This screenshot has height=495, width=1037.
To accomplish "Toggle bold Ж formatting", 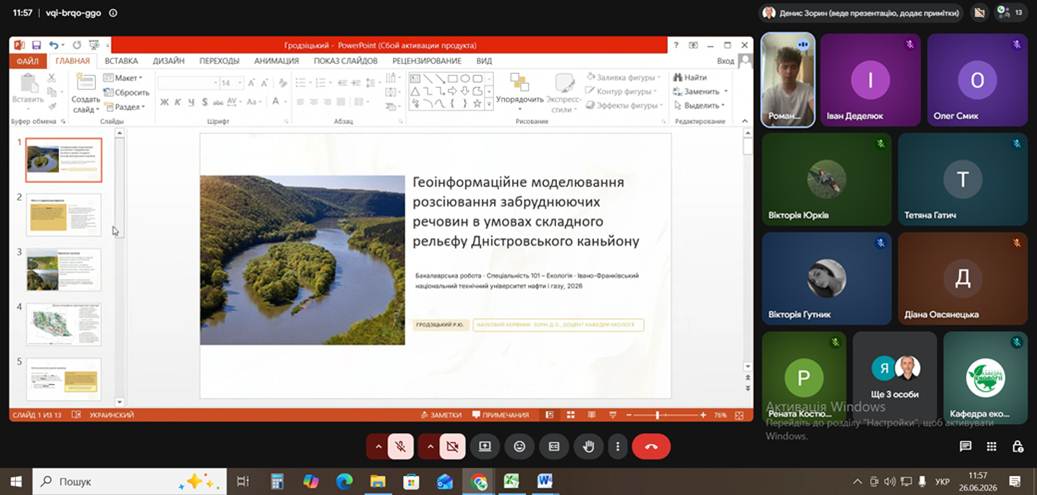I will [165, 102].
